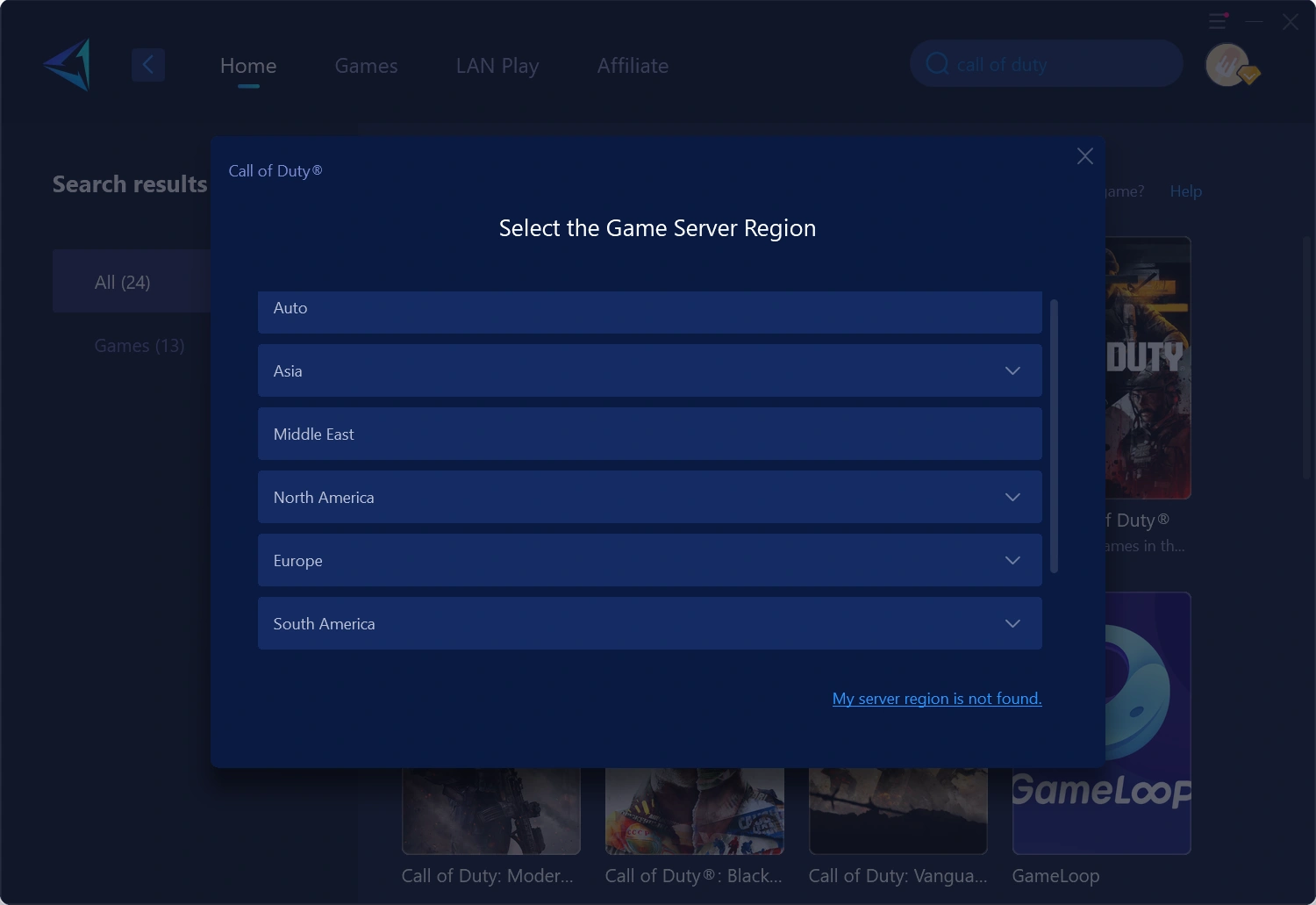Click the 'Call of Duty®' dialog title
Screen dimensions: 1316x905
click(x=275, y=171)
